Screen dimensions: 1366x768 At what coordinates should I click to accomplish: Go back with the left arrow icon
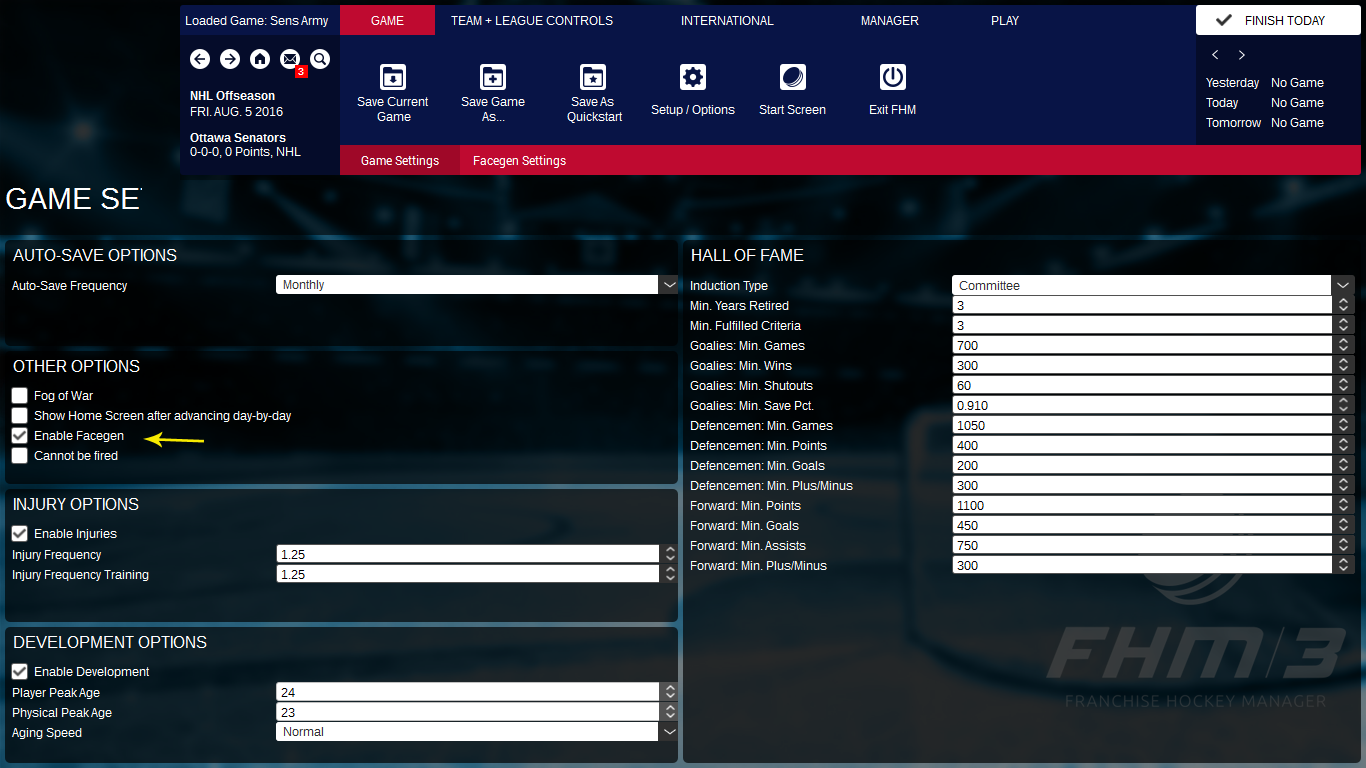coord(200,59)
